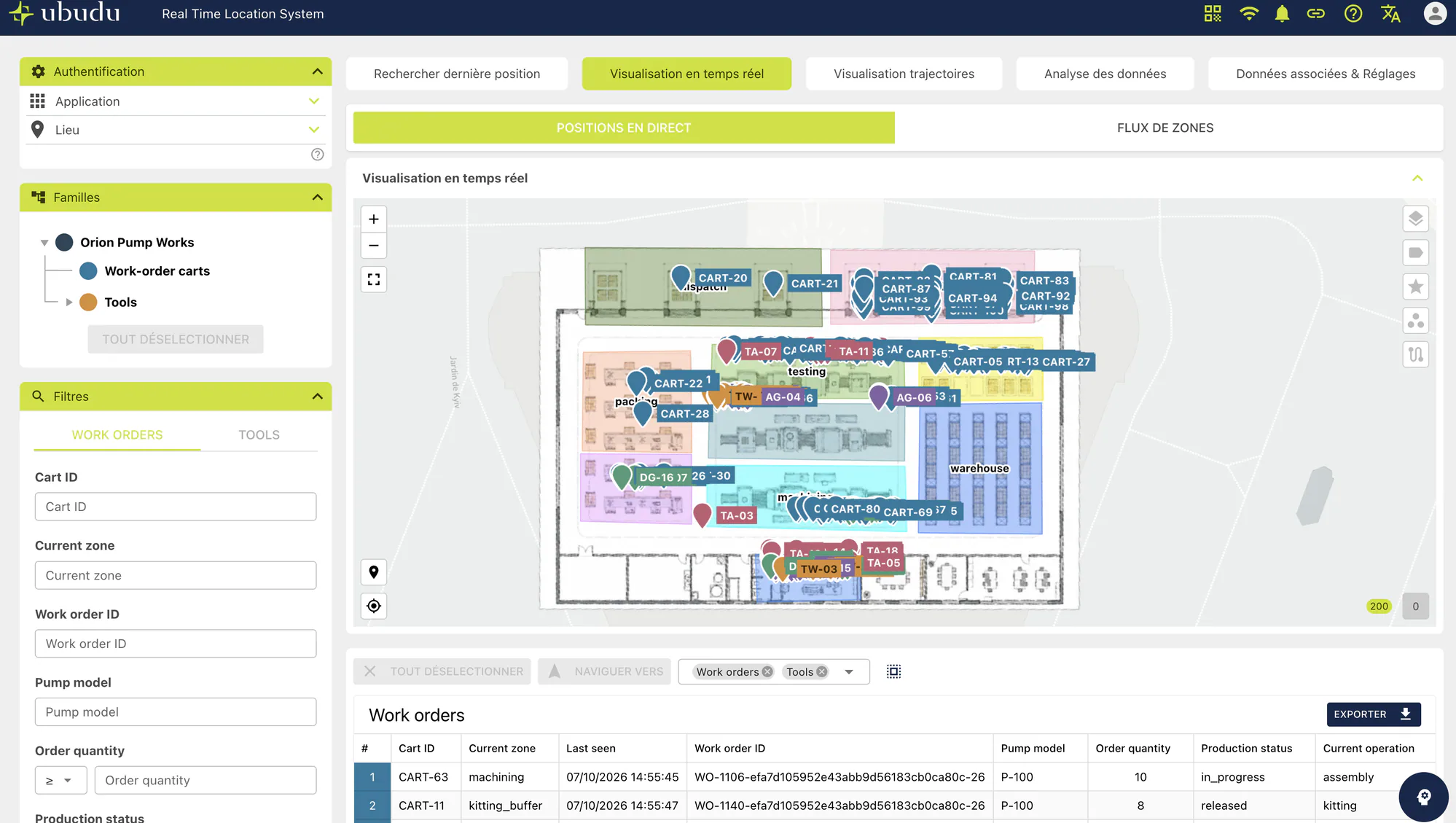
Task: Remove the Tools chip
Action: tap(821, 672)
